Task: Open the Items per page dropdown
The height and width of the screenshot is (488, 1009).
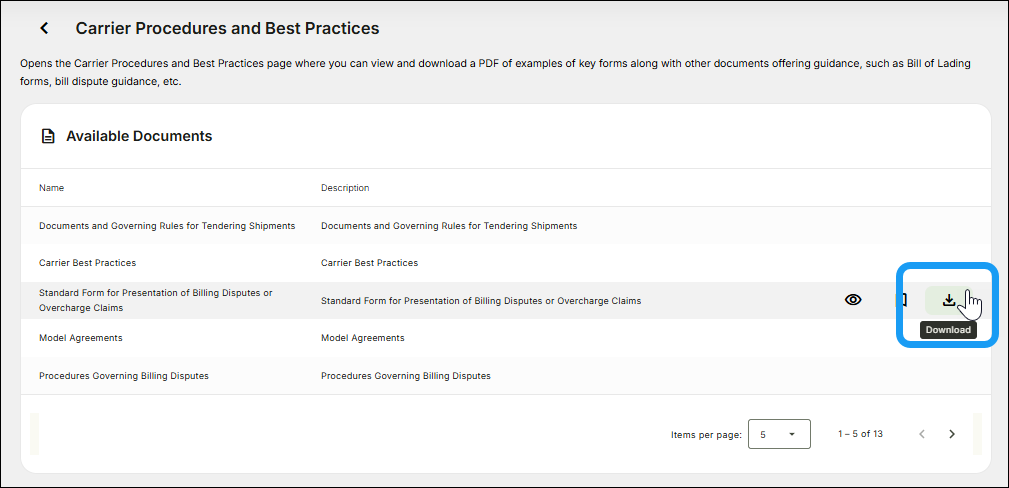Action: pos(779,434)
